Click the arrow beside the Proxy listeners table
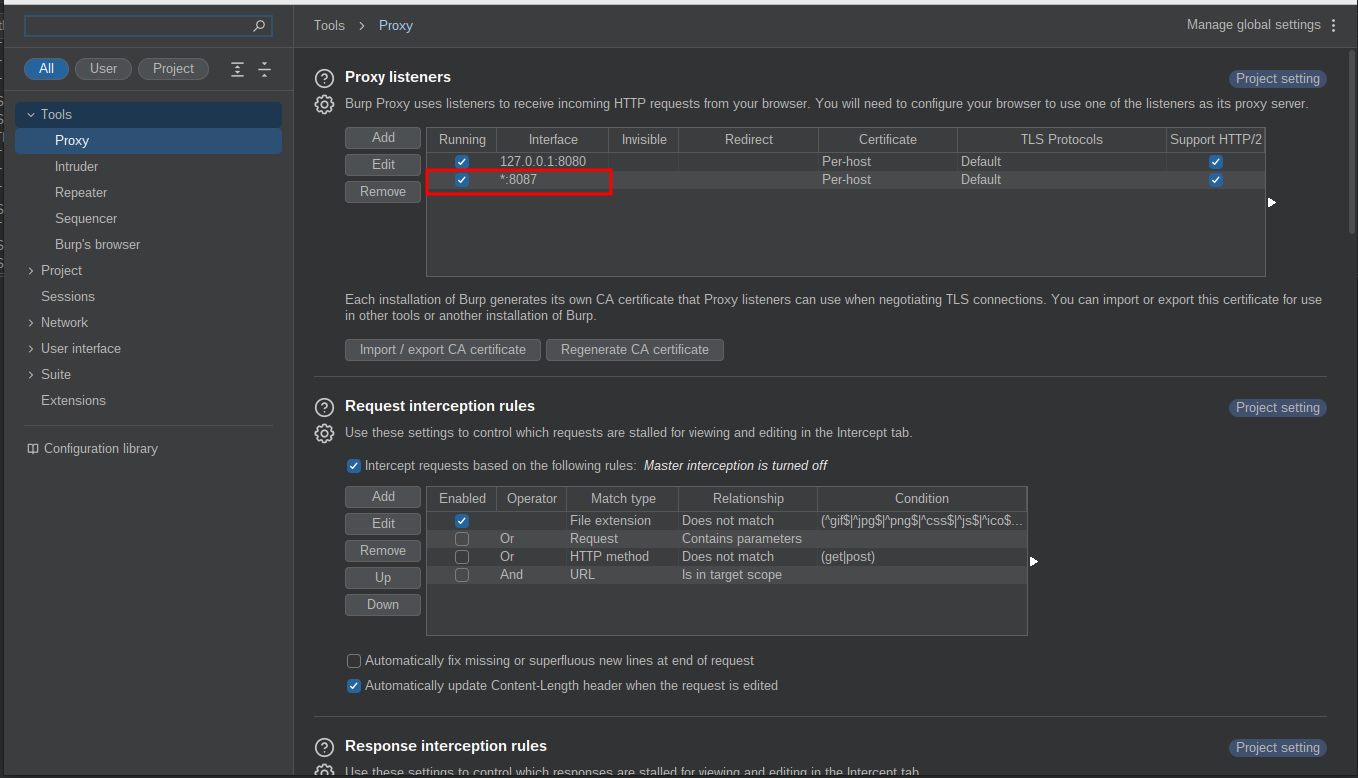Image resolution: width=1358 pixels, height=778 pixels. [x=1272, y=202]
